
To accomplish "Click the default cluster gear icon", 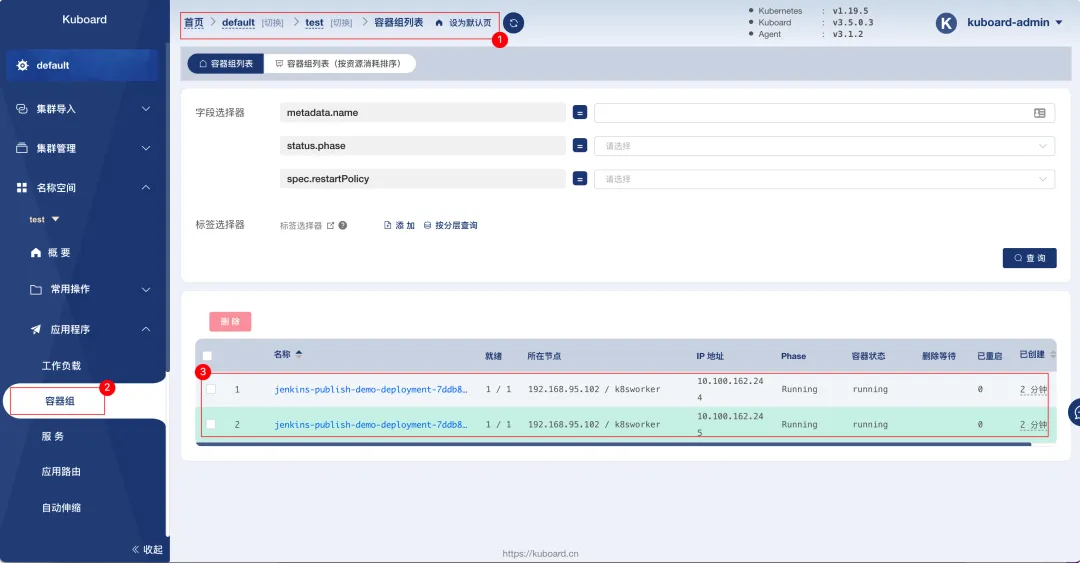I will click(x=22, y=65).
